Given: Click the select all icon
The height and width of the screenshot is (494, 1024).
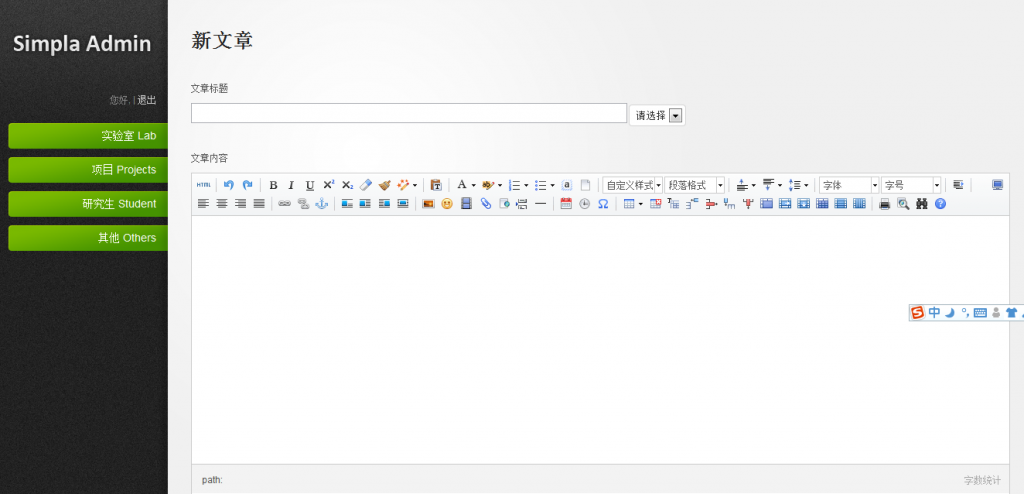Looking at the screenshot, I should point(567,186).
